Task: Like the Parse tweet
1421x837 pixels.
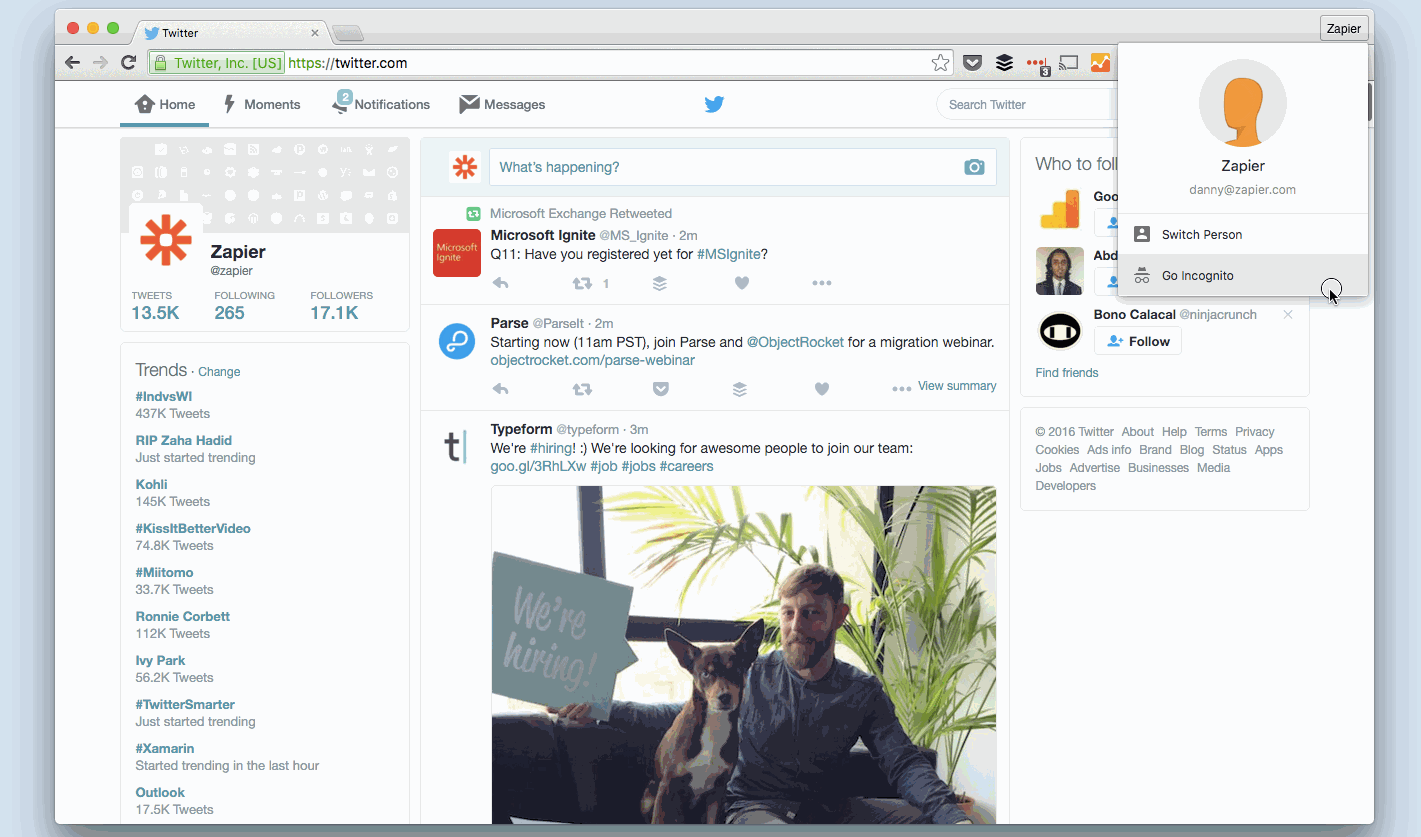Action: tap(821, 389)
